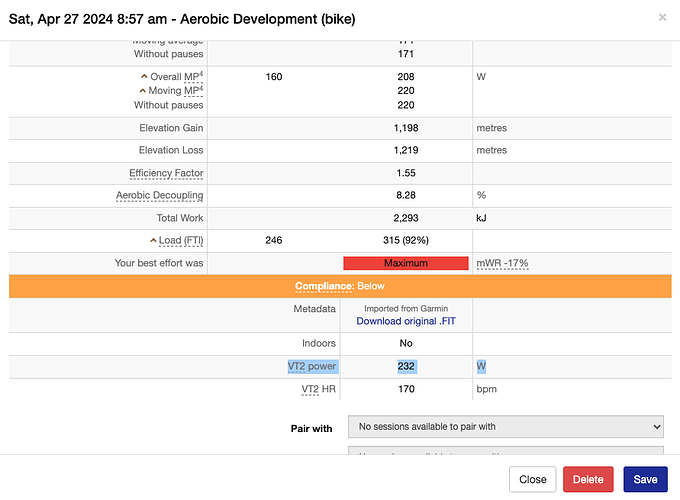Click the planned Overall MP value 160
The width and height of the screenshot is (680, 500).
[274, 77]
